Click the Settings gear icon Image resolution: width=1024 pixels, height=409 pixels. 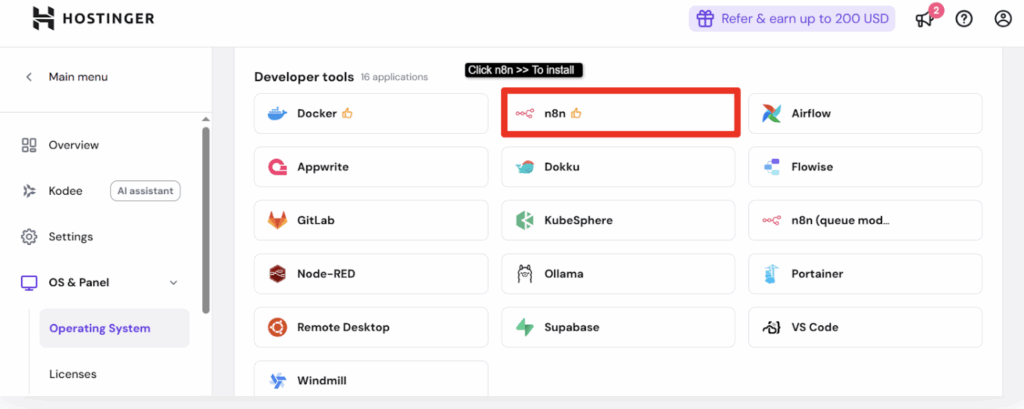(x=29, y=237)
